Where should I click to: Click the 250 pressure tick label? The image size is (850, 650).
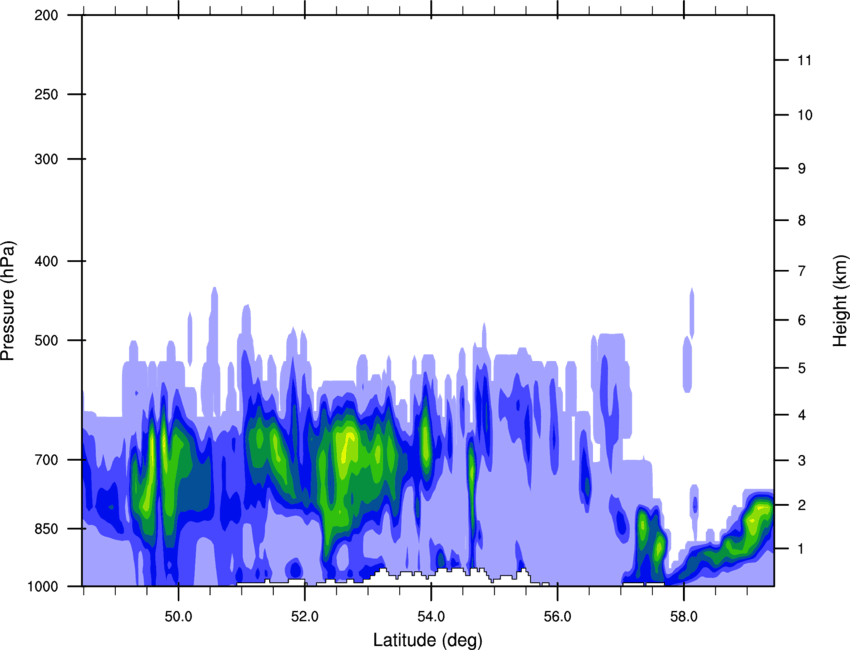point(46,94)
